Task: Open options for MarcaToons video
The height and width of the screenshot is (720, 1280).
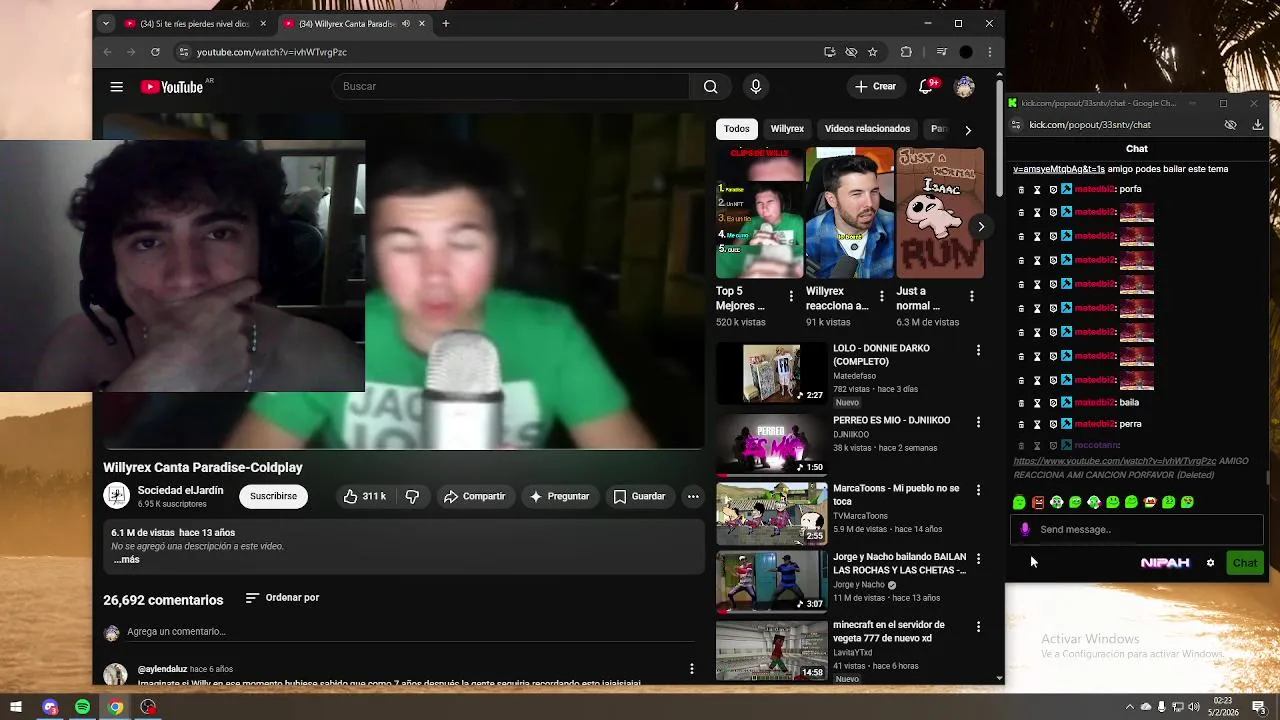Action: tap(978, 490)
